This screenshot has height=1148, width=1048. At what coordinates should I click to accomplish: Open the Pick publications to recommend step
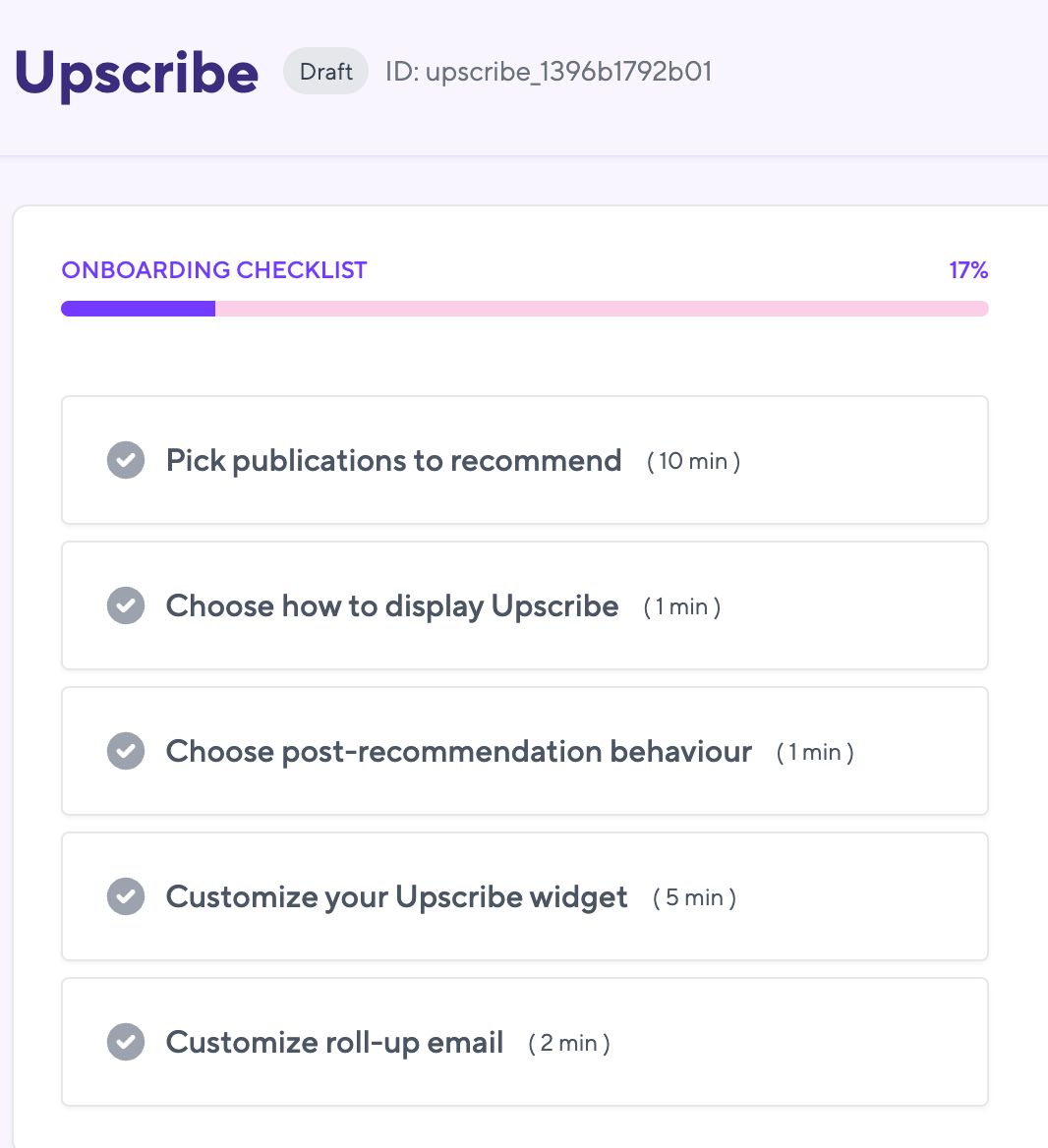pos(393,460)
